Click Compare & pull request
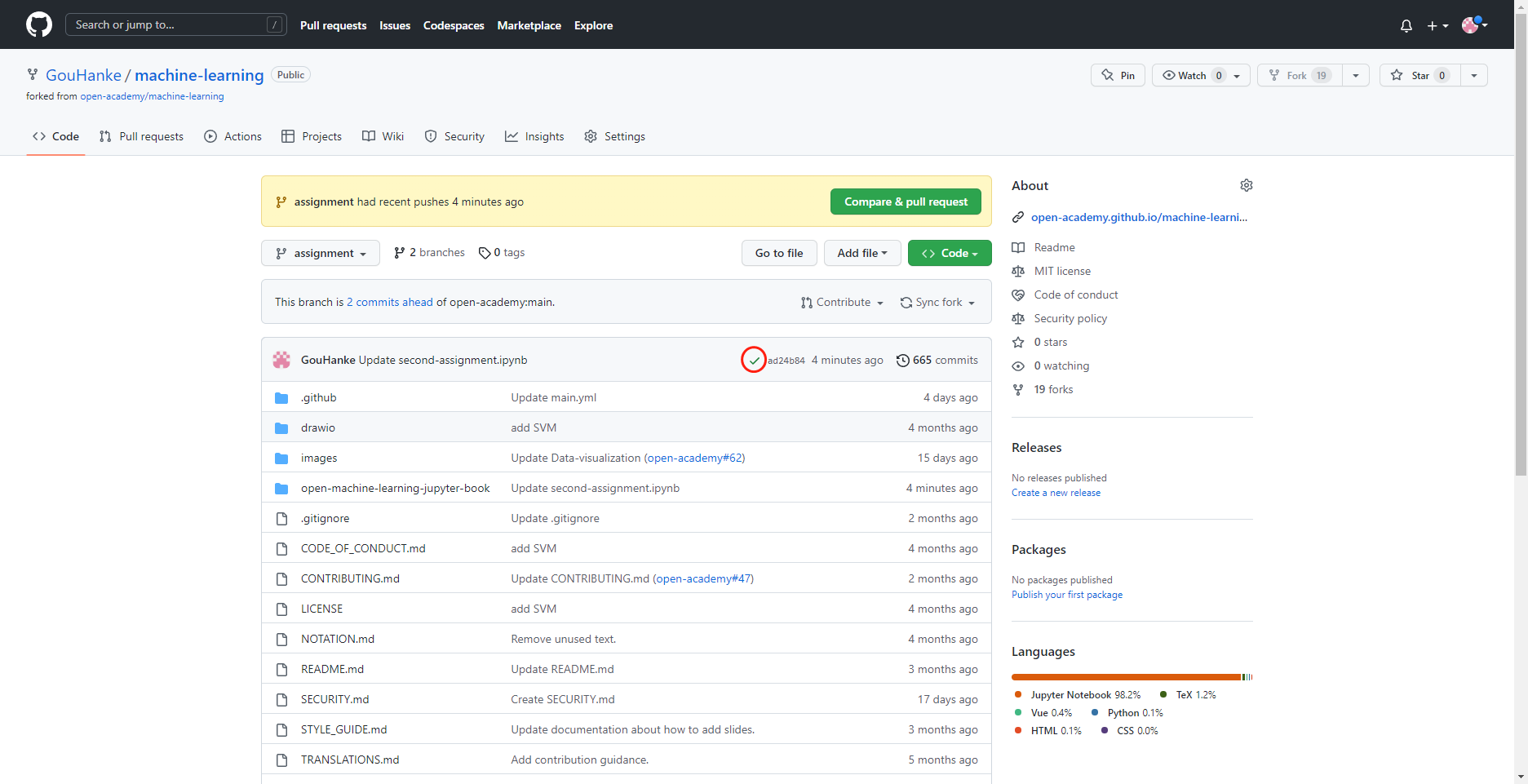Viewport: 1528px width, 784px height. click(x=906, y=202)
